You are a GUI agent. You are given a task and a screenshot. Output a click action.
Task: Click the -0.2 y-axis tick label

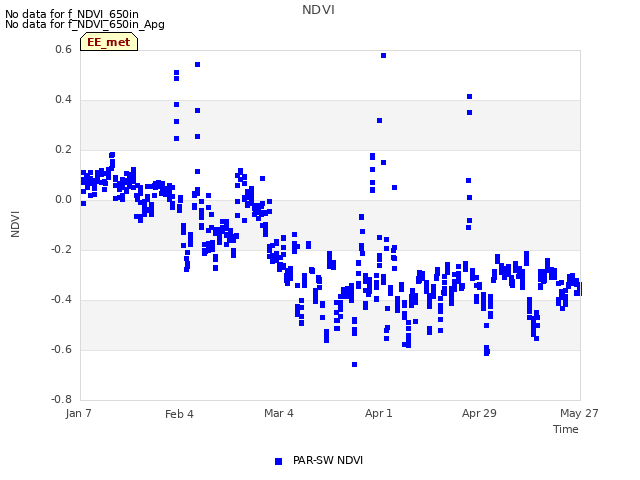tap(61, 249)
